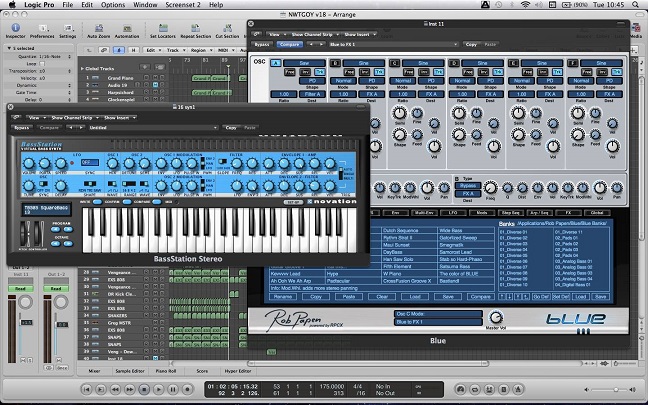Switch to the Mixer tab
The image size is (648, 405).
coord(95,371)
